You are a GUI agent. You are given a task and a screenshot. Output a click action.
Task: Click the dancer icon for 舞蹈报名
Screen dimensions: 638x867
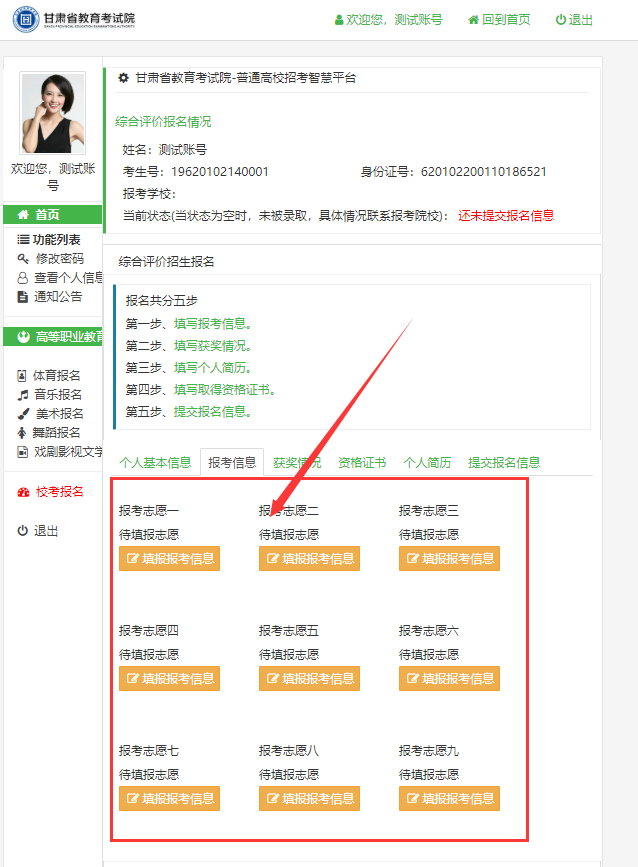click(23, 433)
